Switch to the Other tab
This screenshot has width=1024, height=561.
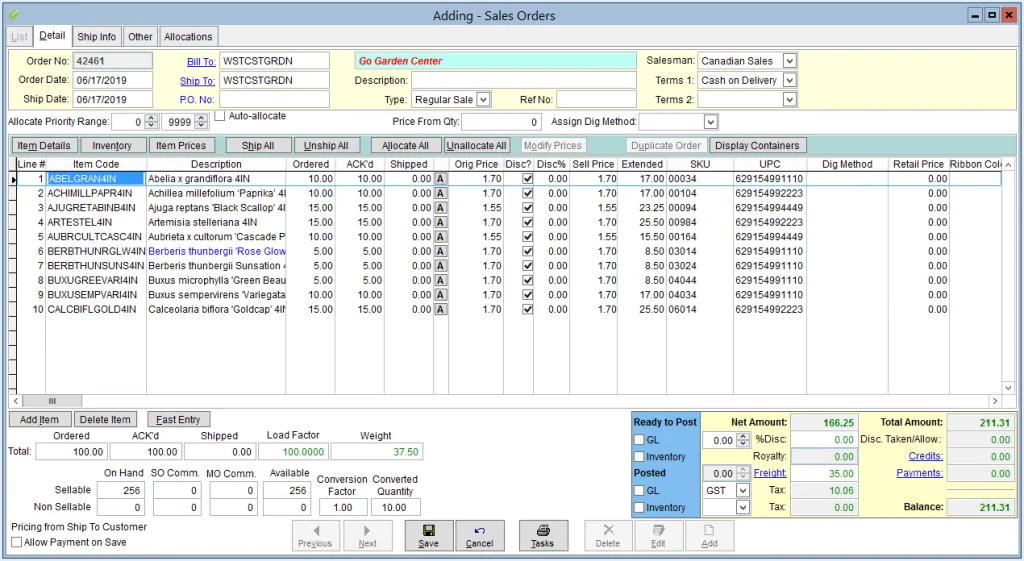140,37
